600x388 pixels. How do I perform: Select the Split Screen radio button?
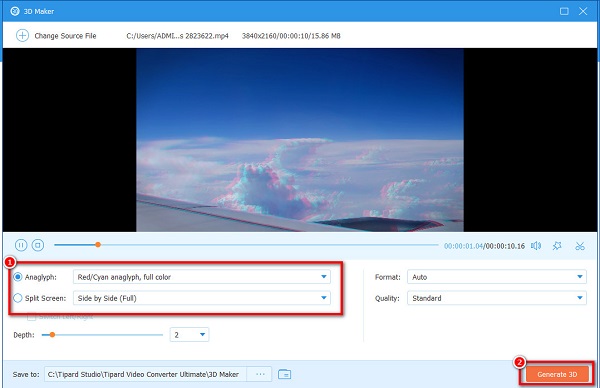[18, 298]
